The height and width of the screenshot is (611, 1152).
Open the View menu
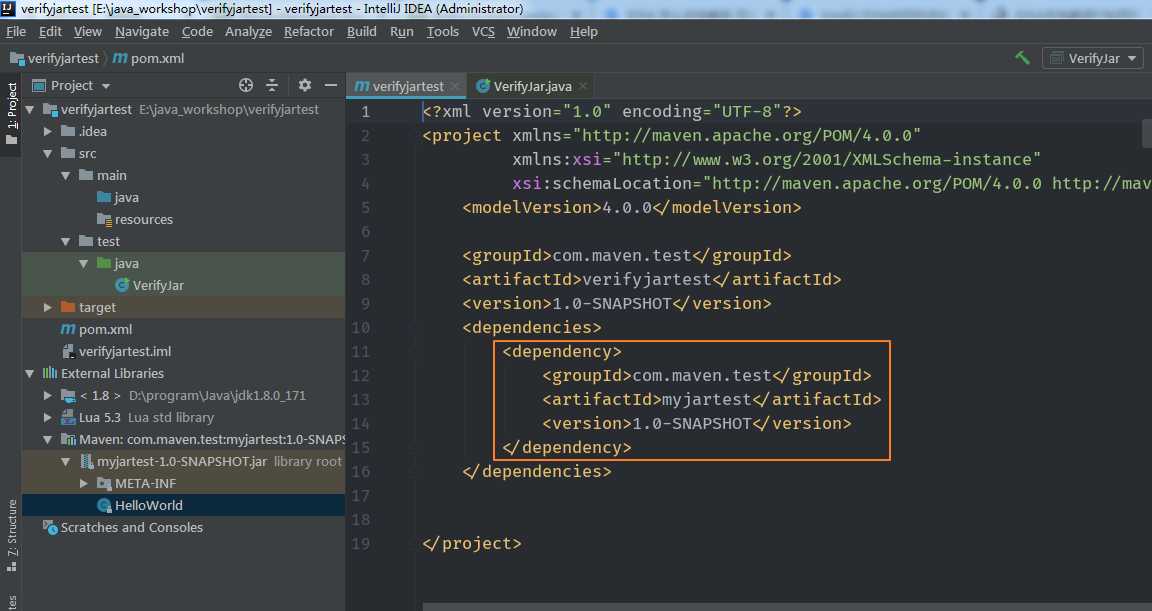click(x=87, y=32)
